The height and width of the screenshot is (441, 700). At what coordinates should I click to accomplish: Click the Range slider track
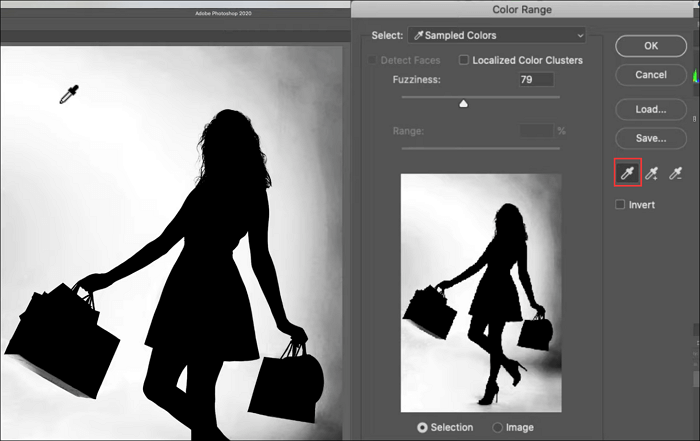[480, 147]
